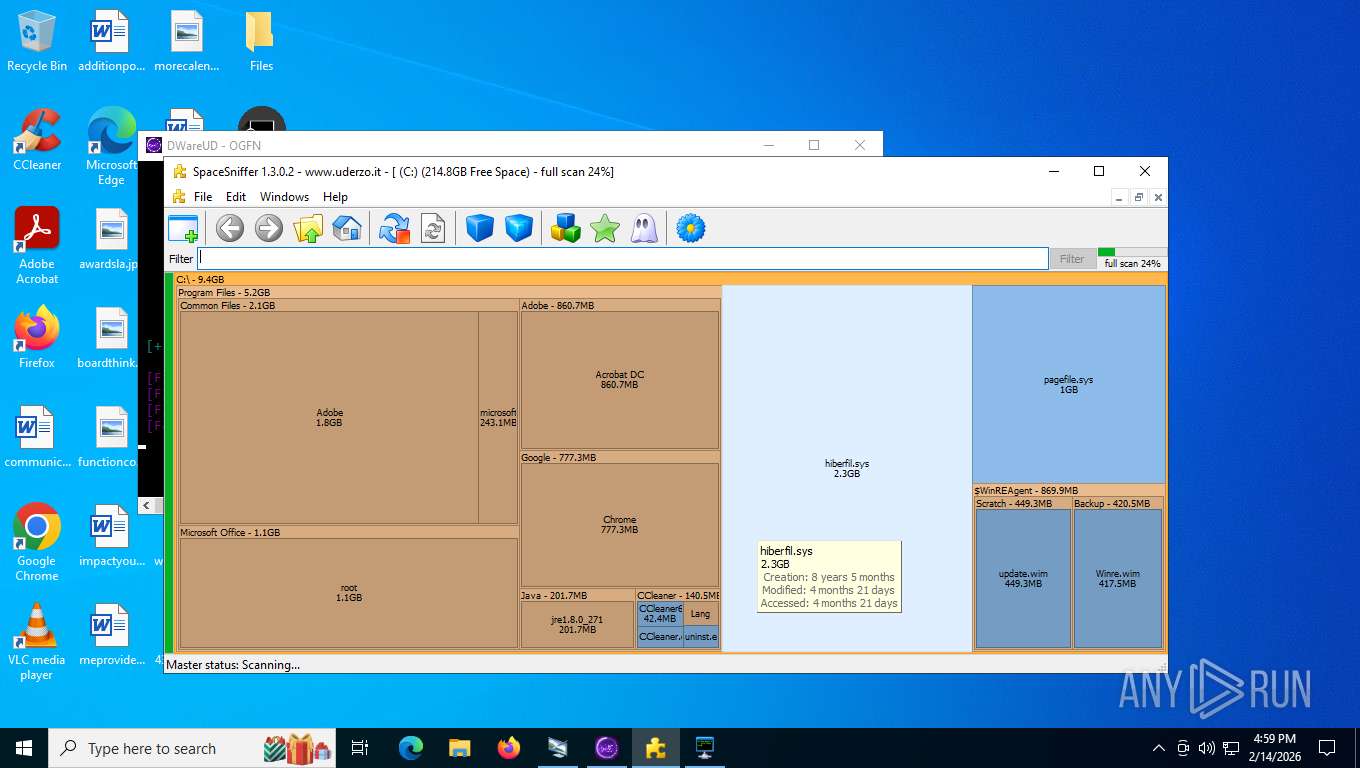Select the 42.4MB CCleaner64 block
The image size is (1360, 768).
pos(660,614)
